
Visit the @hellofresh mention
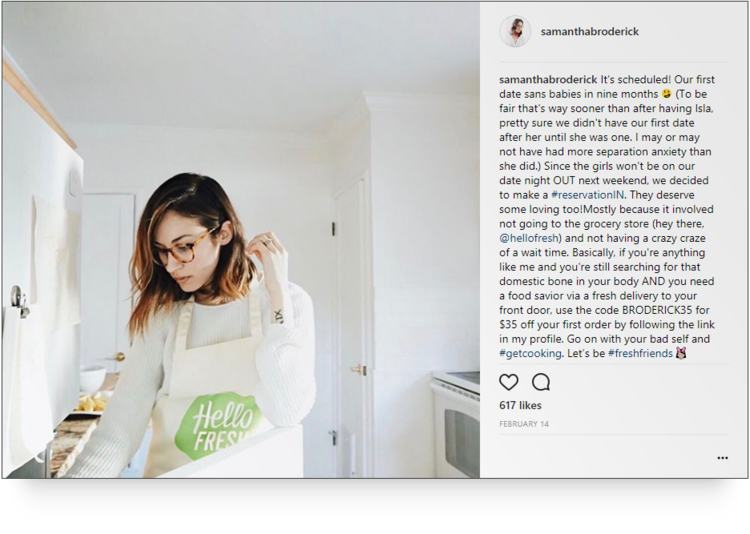(530, 238)
